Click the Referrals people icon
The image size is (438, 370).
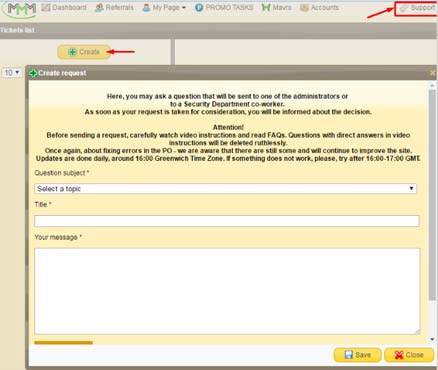pos(99,7)
